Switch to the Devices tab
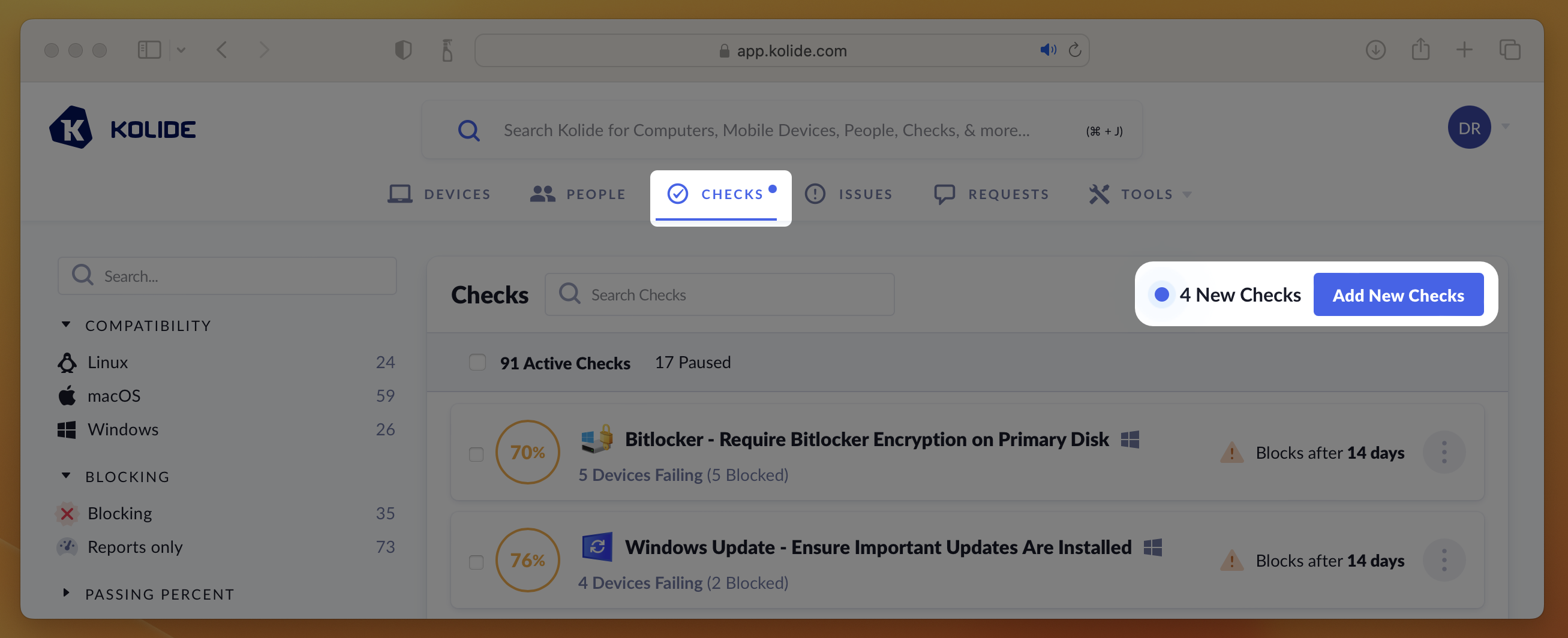The height and width of the screenshot is (638, 1568). [x=440, y=194]
